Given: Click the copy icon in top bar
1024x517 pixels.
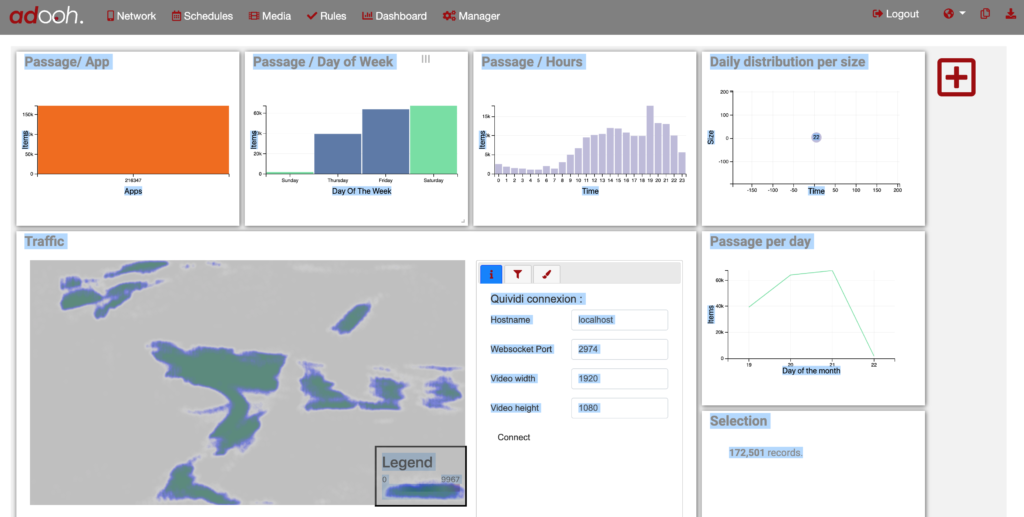Looking at the screenshot, I should tap(985, 14).
